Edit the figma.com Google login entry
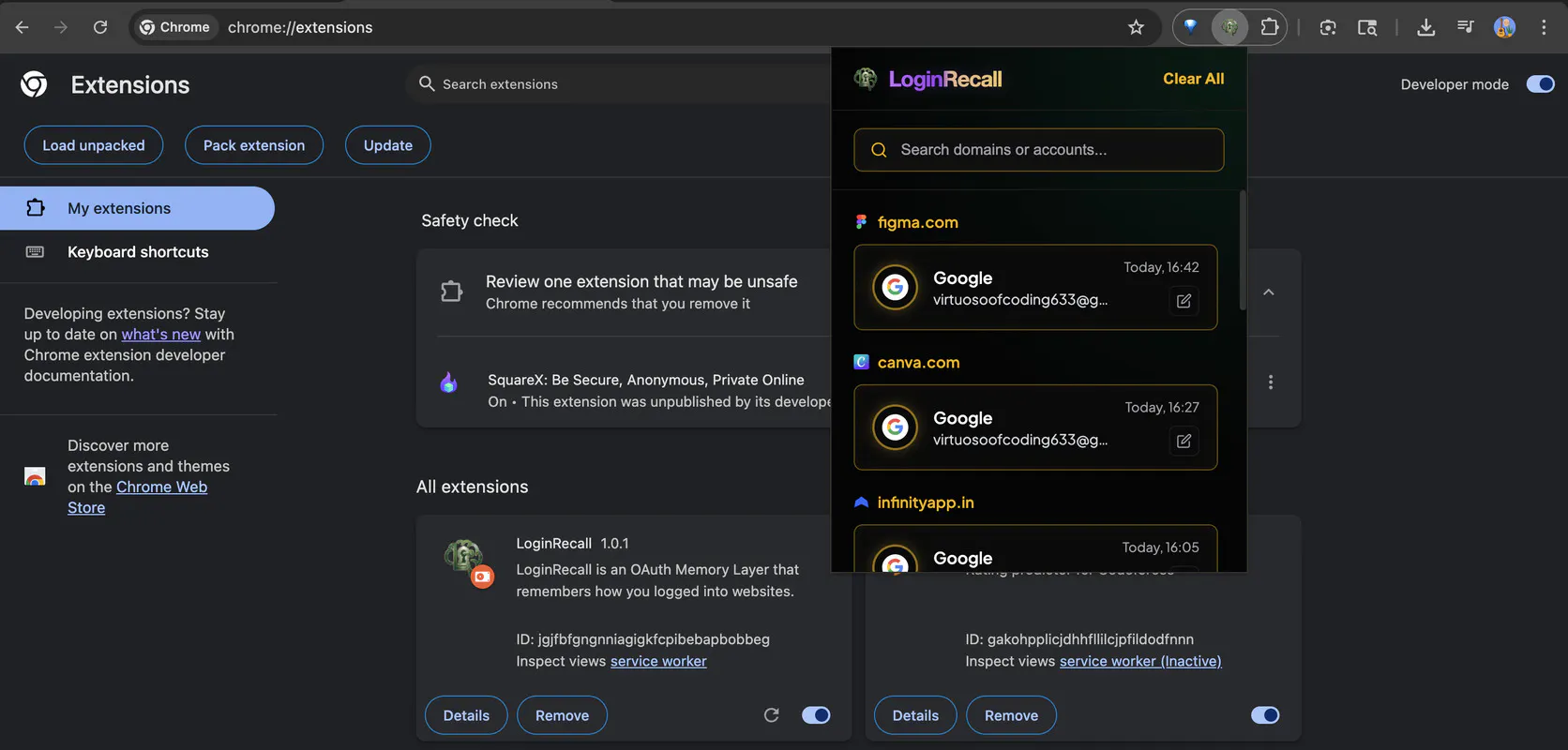The image size is (1568, 750). [1184, 301]
